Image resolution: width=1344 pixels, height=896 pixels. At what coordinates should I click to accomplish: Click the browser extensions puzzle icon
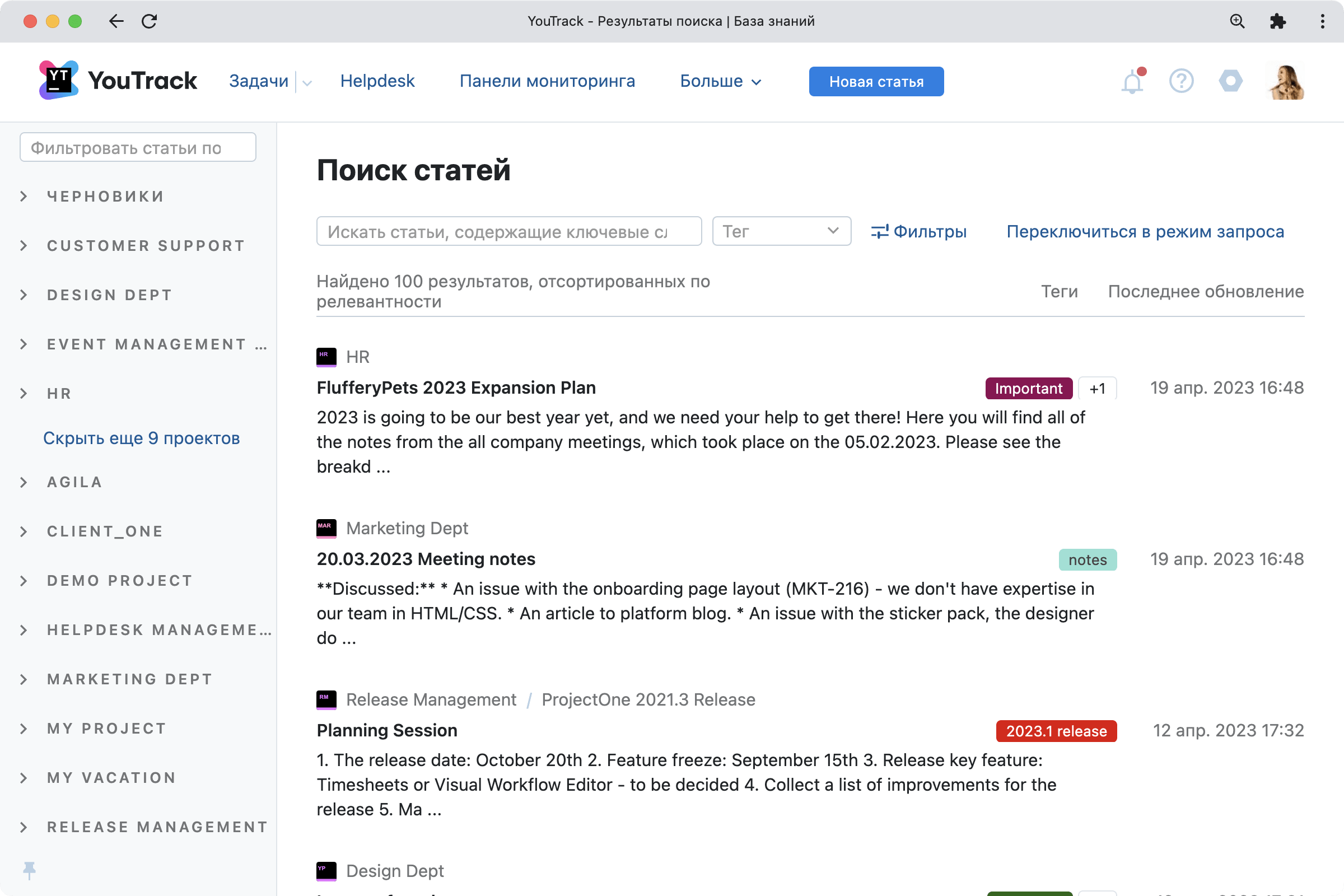(1278, 21)
